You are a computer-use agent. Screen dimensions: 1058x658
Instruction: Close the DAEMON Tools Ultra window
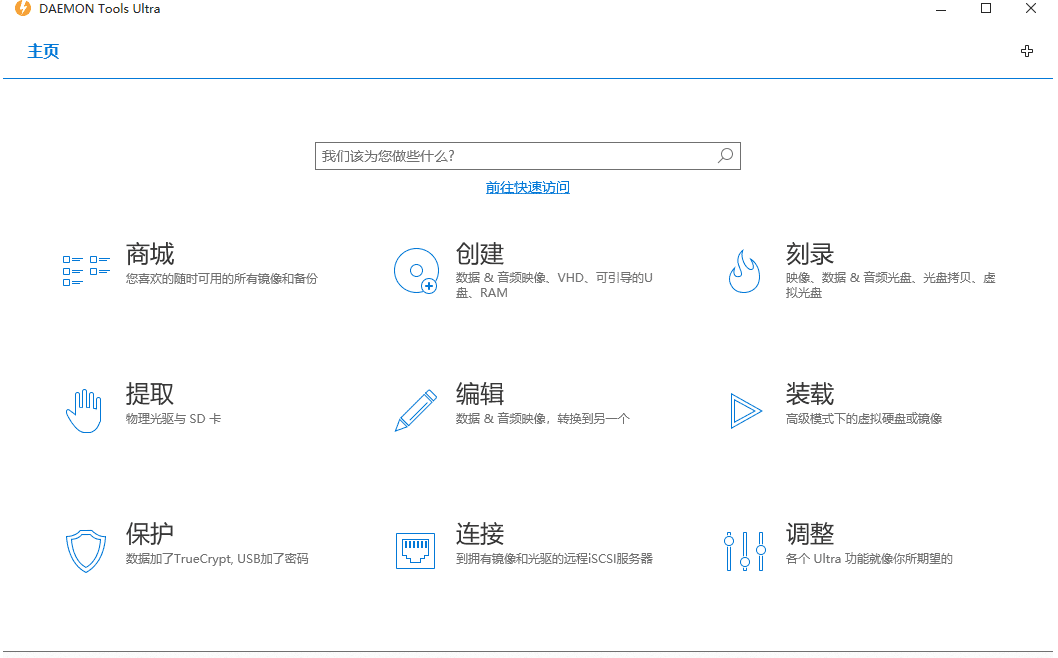(1031, 9)
